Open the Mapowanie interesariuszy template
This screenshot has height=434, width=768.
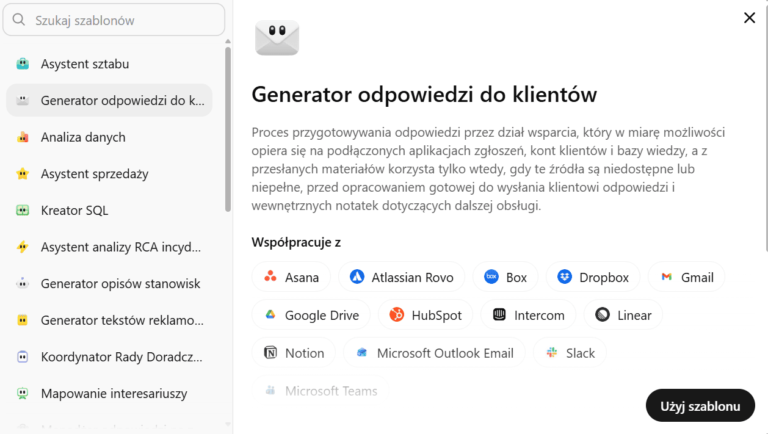(x=109, y=393)
